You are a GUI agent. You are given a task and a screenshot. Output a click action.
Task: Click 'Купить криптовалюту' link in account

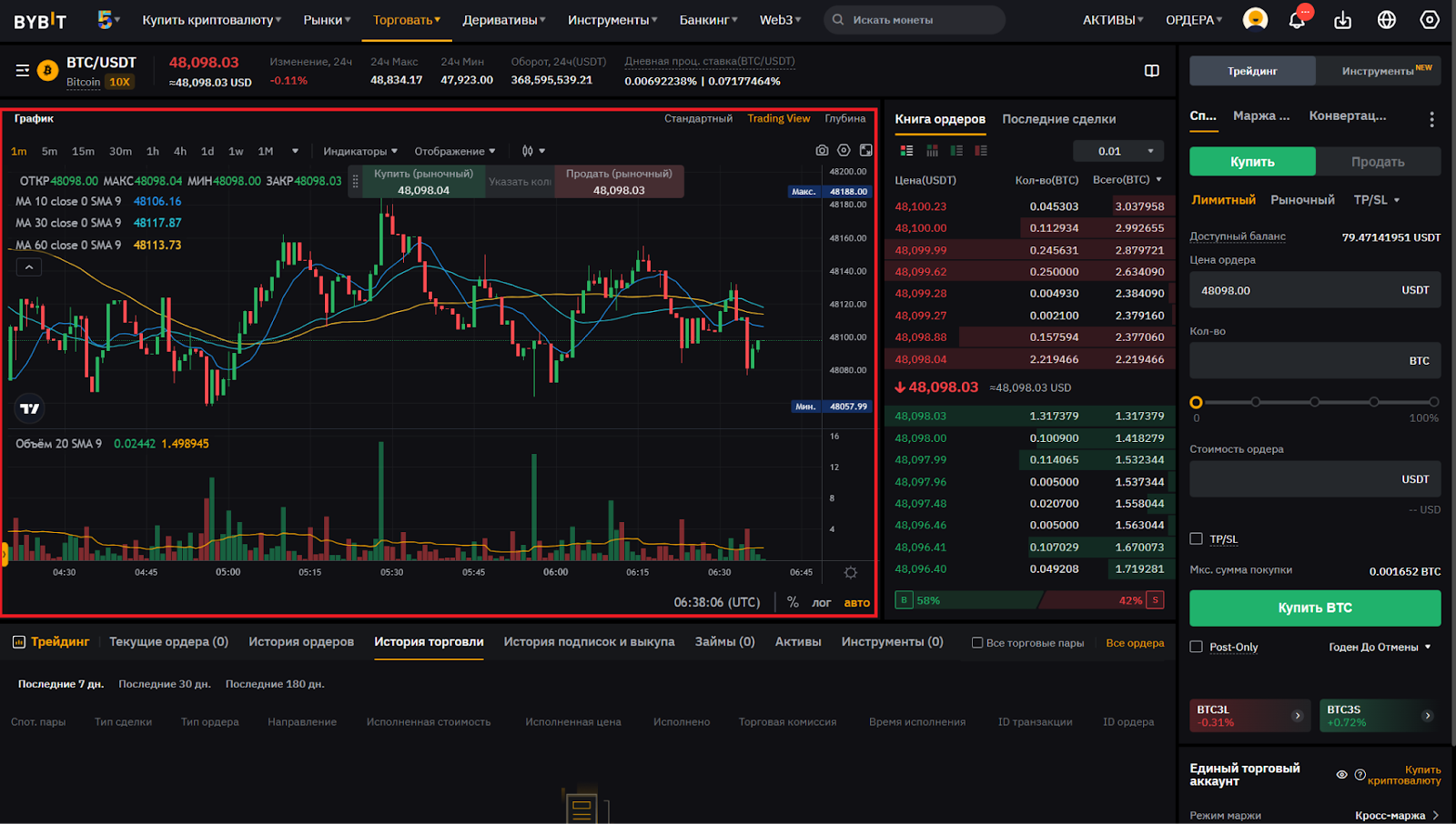click(x=1404, y=775)
